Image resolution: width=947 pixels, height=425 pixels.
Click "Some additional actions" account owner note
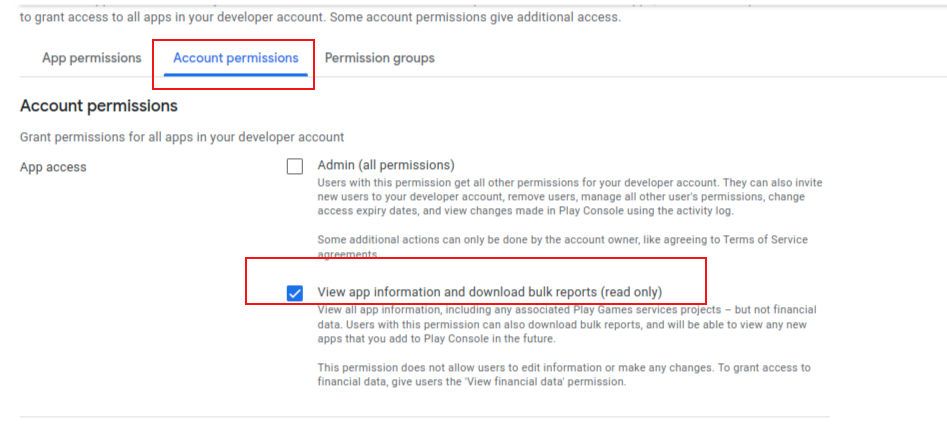[562, 246]
